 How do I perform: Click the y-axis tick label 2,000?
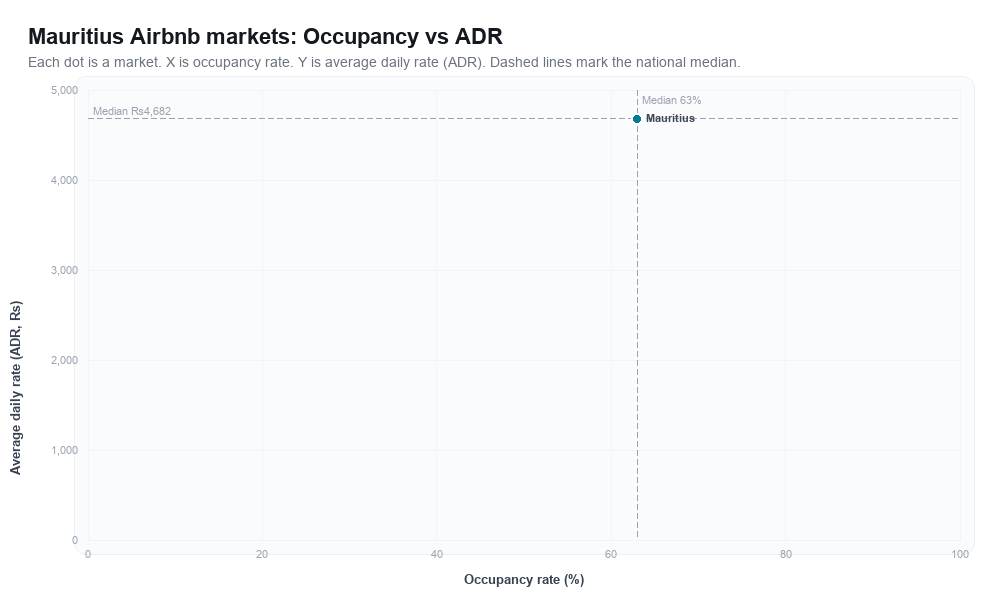point(64,360)
